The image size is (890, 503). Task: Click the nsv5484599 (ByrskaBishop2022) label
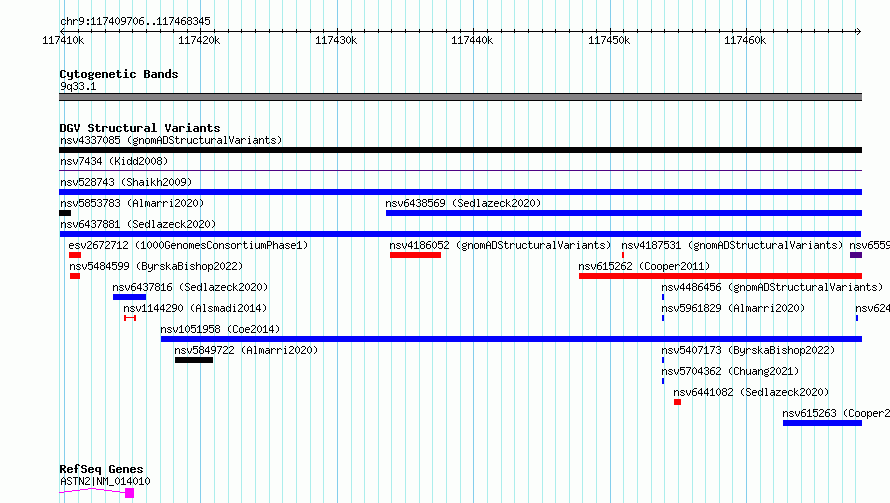(156, 266)
